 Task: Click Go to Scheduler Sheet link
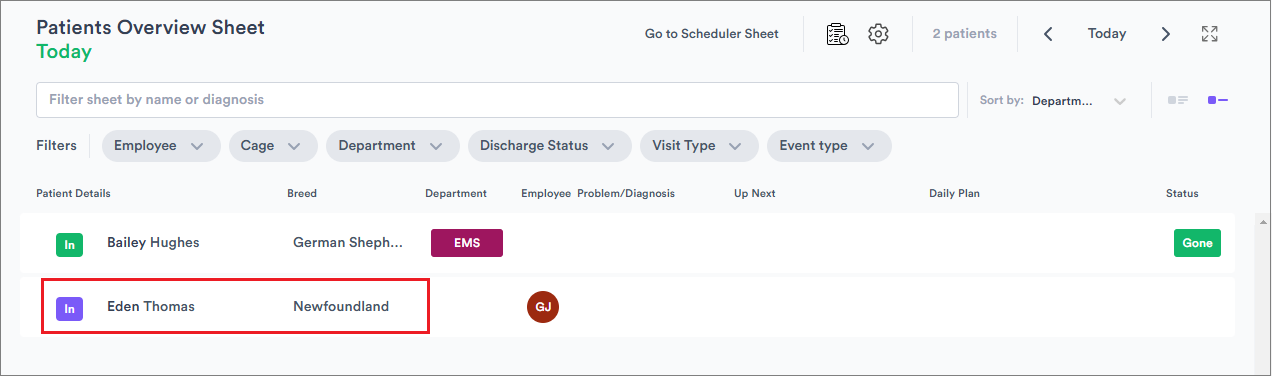tap(711, 34)
